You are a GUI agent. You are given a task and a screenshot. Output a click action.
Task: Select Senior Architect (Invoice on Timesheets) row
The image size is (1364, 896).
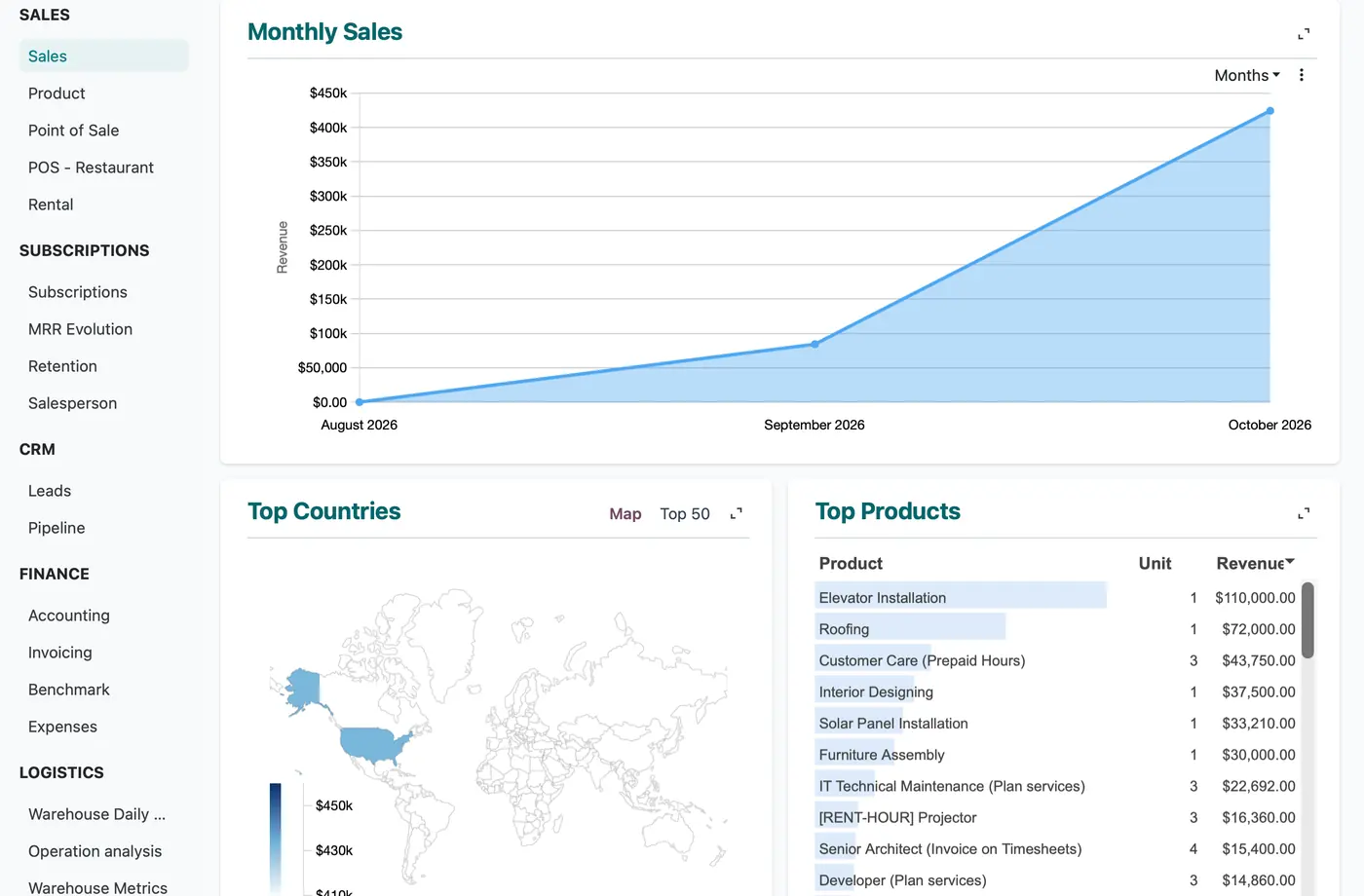(1057, 848)
